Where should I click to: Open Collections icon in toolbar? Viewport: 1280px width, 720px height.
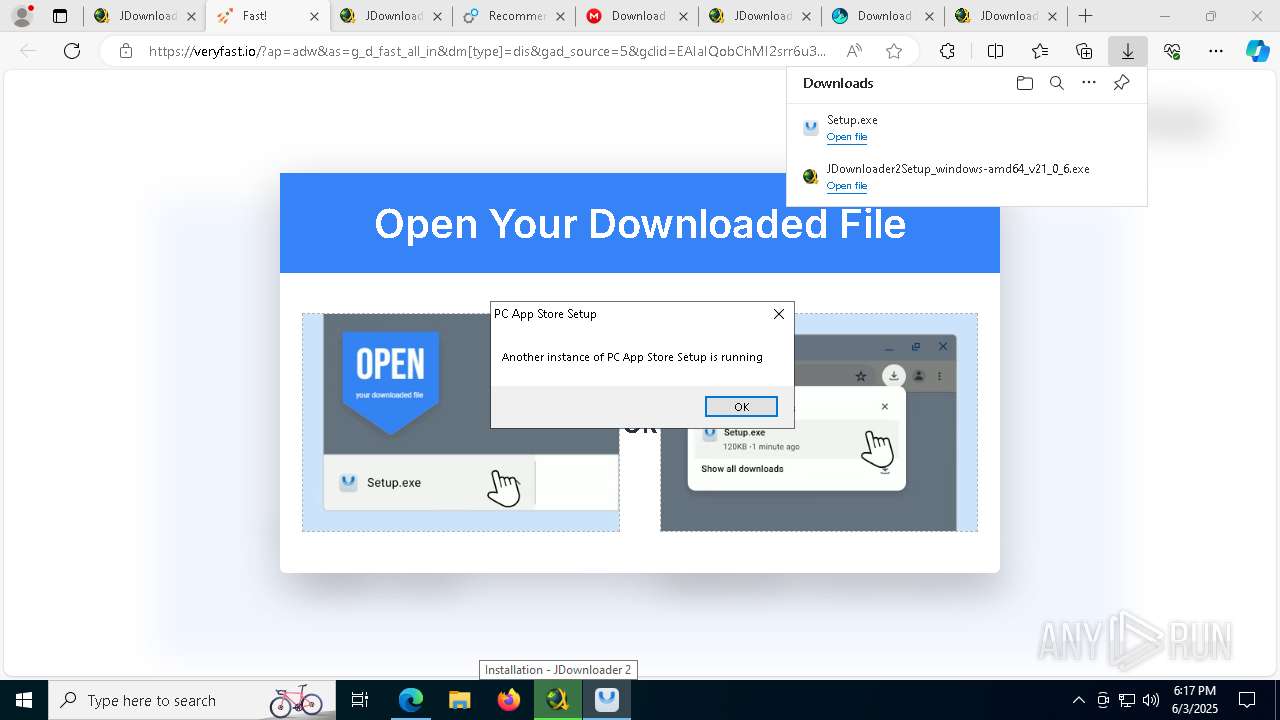coord(1084,51)
